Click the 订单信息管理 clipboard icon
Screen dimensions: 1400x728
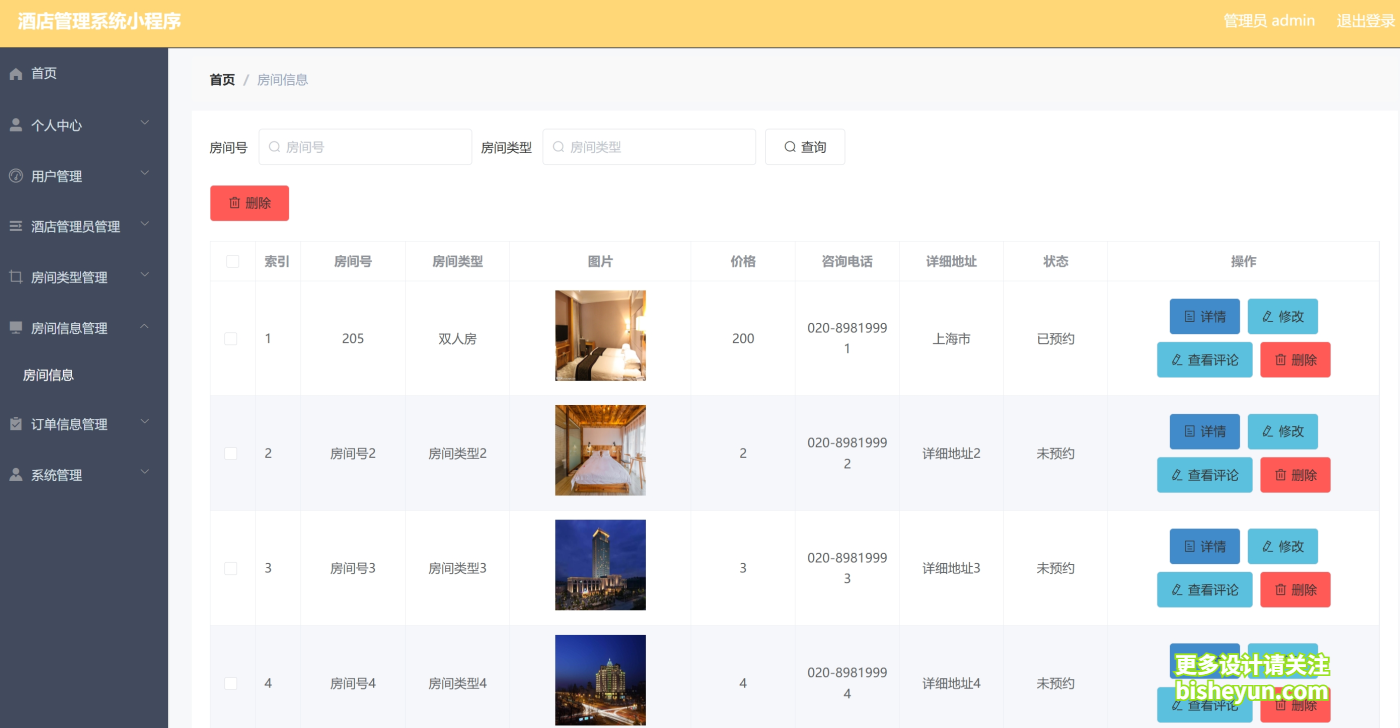15,423
